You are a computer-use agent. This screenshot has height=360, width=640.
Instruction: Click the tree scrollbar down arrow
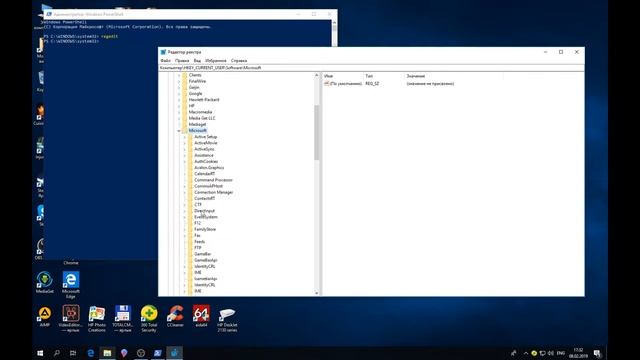click(317, 293)
